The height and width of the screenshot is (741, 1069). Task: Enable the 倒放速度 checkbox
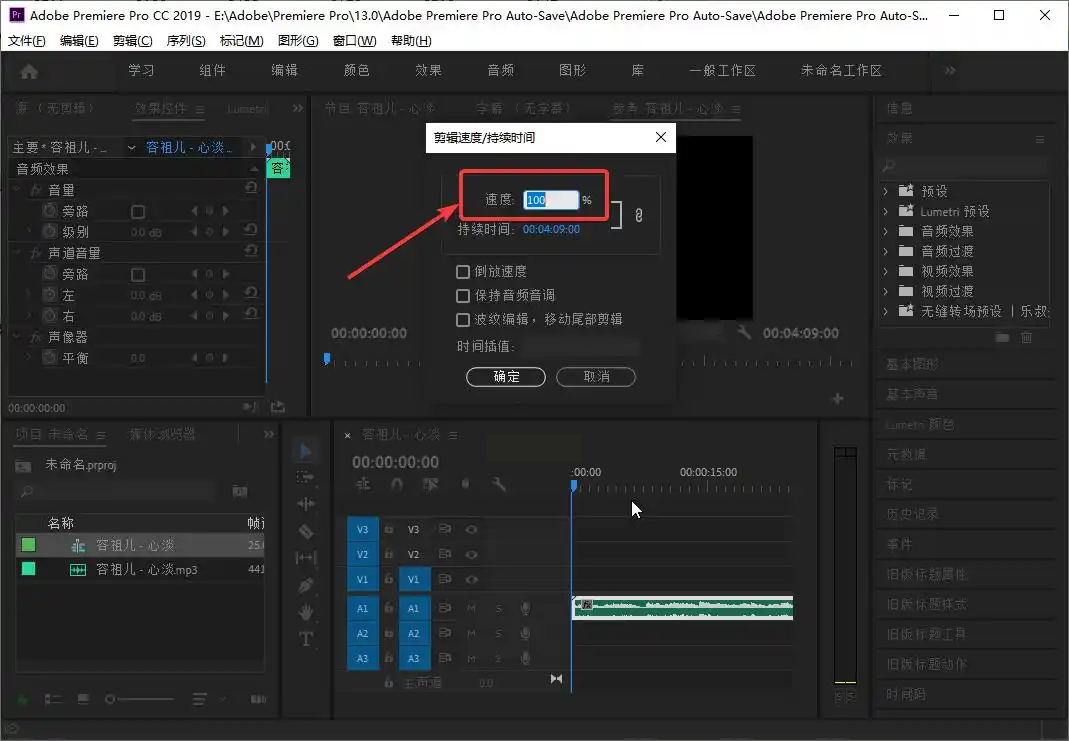tap(462, 272)
